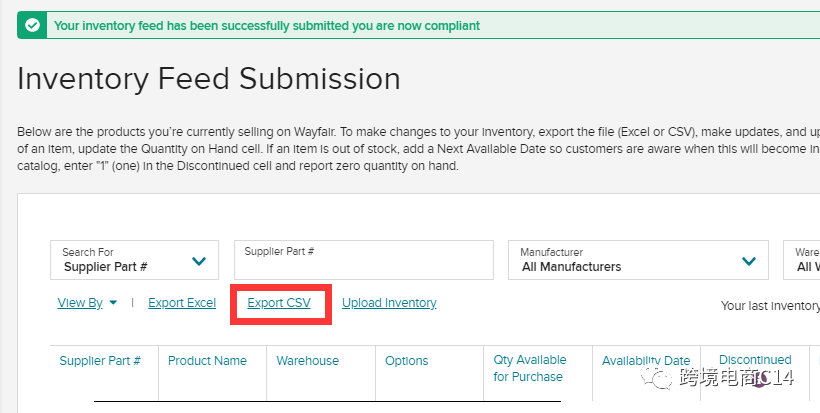Click the Warehouse column header

click(x=308, y=360)
